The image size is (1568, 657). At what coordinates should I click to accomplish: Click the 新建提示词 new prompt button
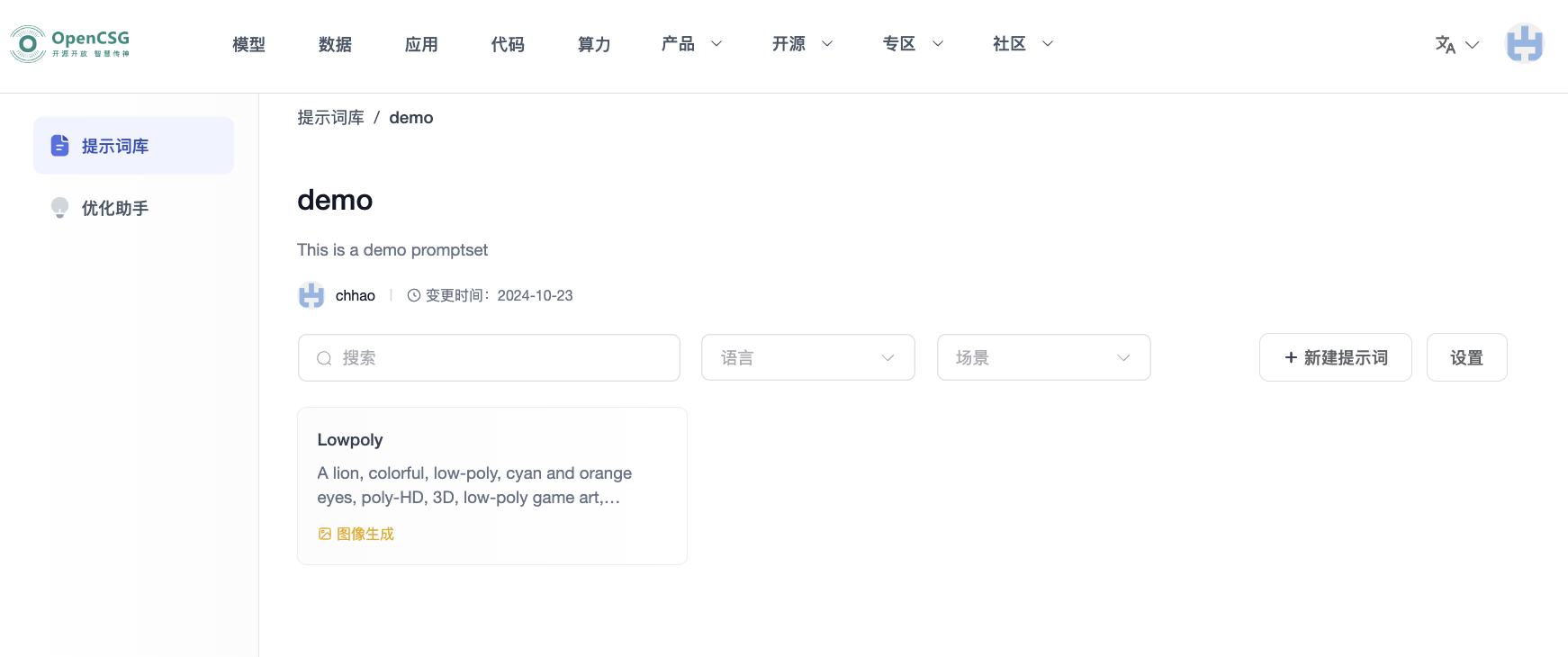(1335, 357)
